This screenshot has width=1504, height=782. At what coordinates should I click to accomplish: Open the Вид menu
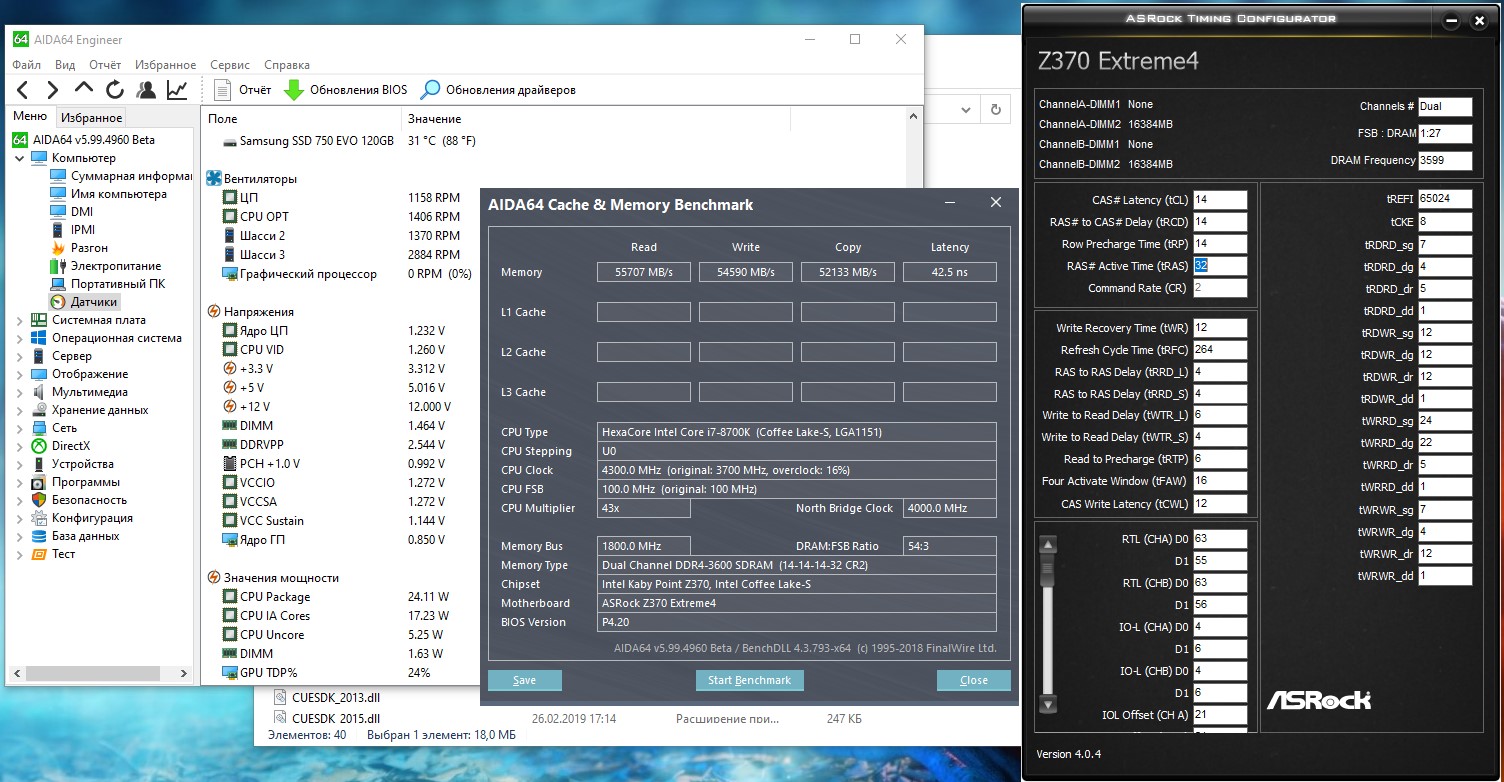(x=65, y=65)
